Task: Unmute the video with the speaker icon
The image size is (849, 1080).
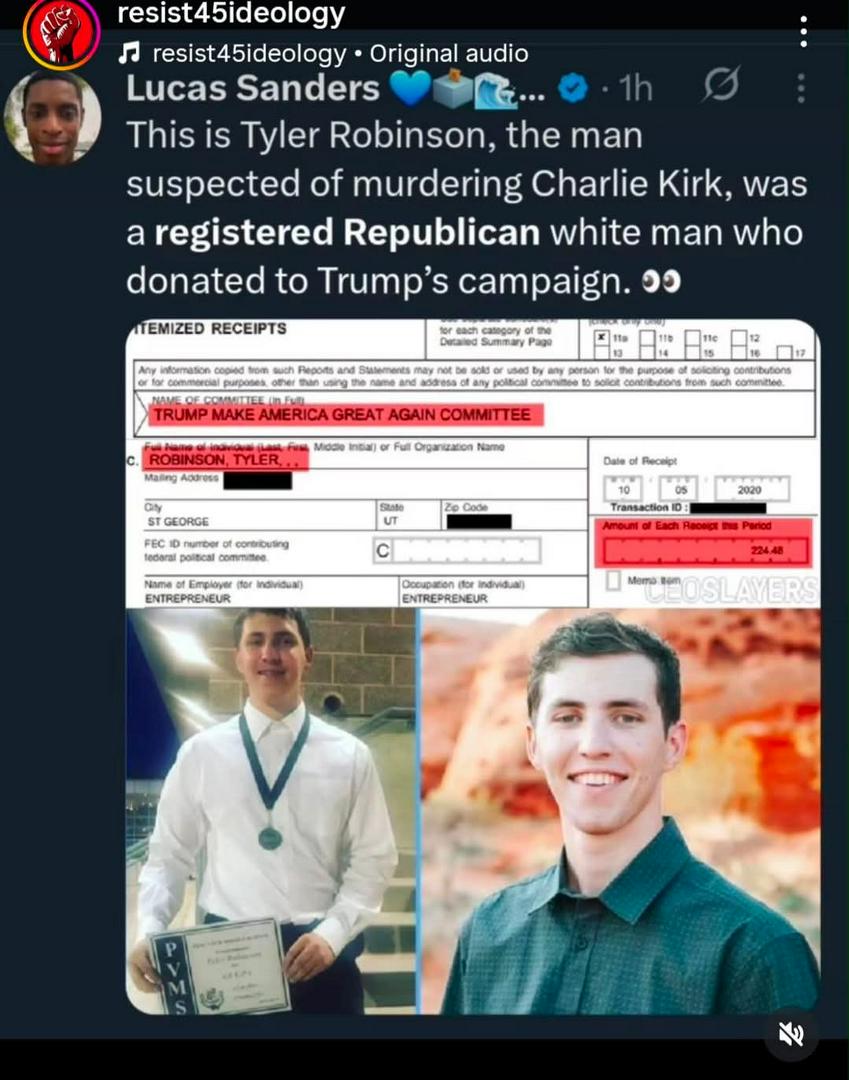Action: click(x=791, y=1034)
